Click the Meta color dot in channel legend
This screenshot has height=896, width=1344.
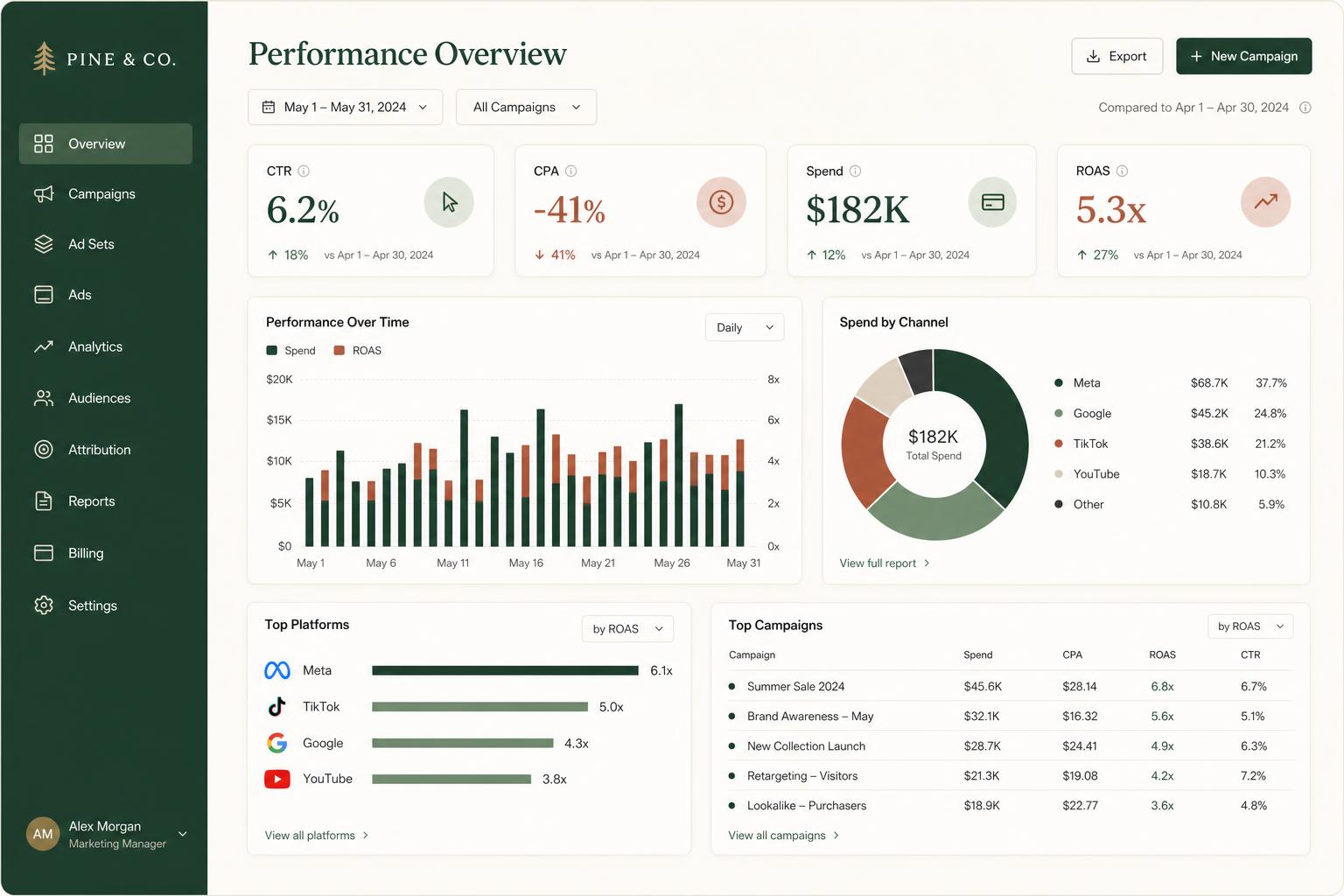[x=1059, y=383]
